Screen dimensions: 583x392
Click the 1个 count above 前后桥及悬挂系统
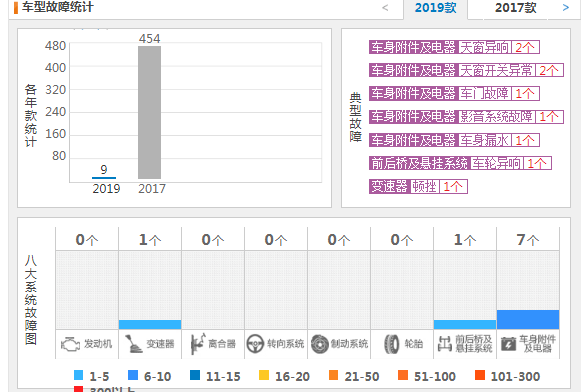465,240
